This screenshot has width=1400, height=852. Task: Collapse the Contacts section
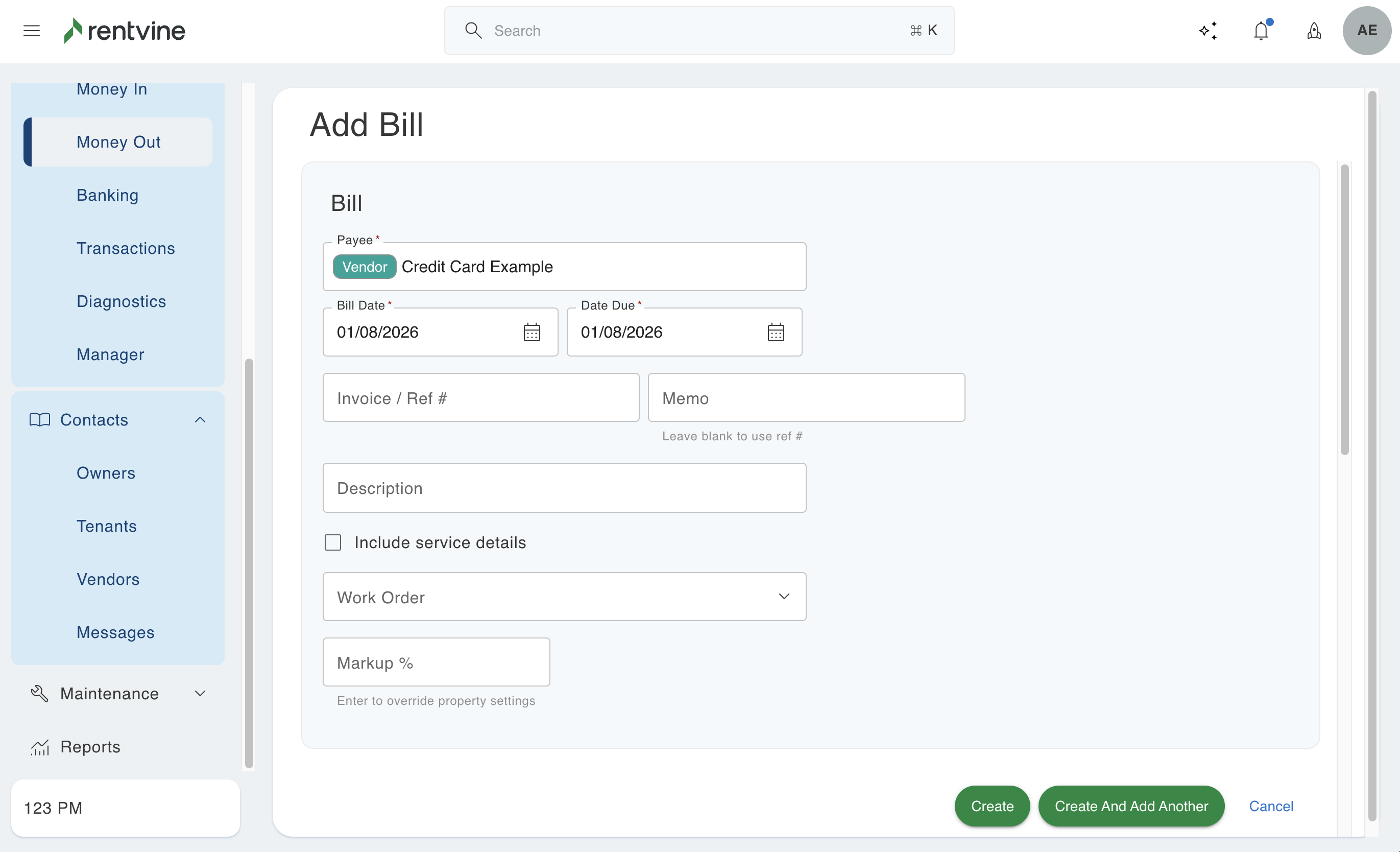pyautogui.click(x=200, y=420)
